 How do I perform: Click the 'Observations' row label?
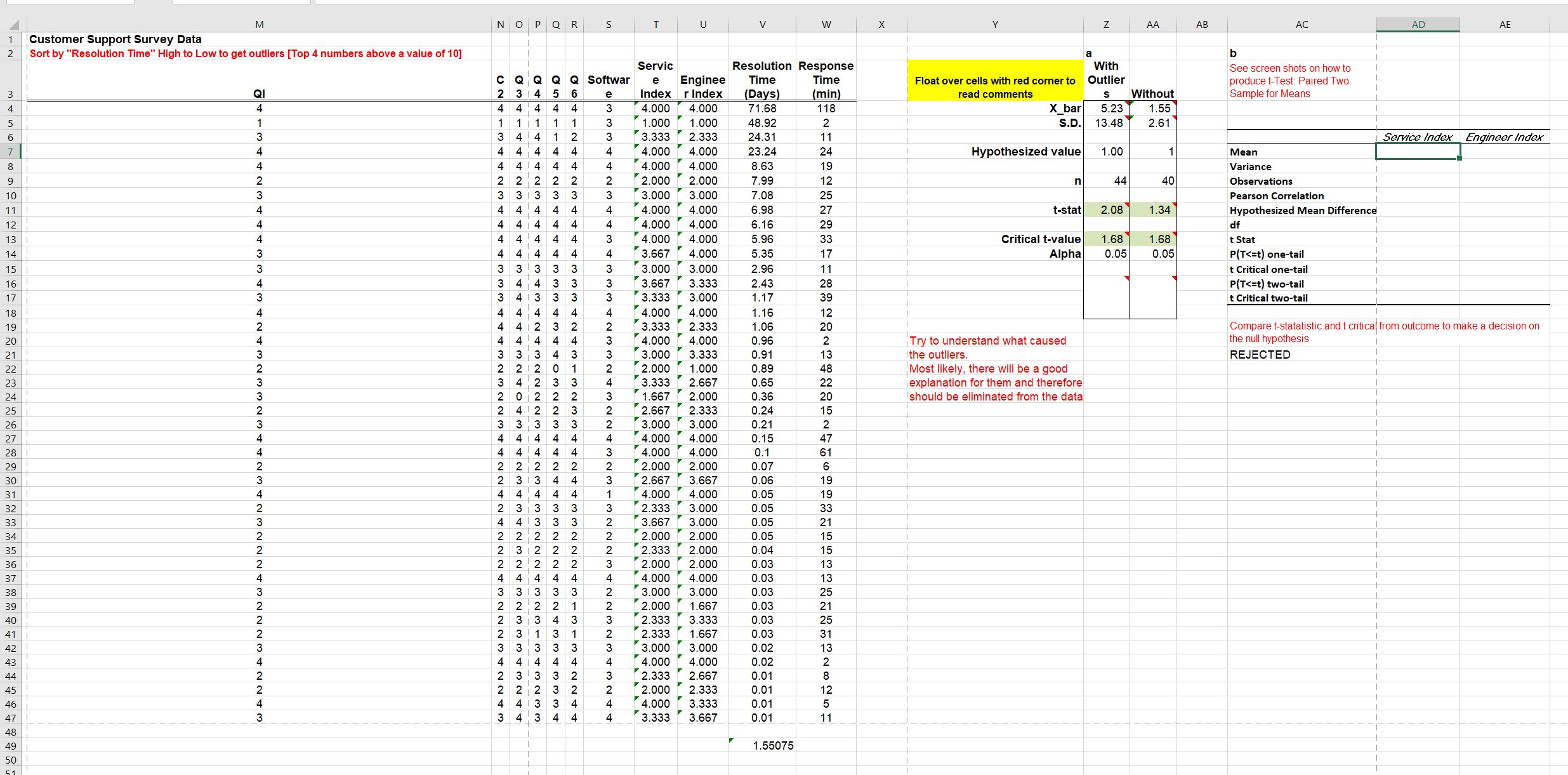1260,182
